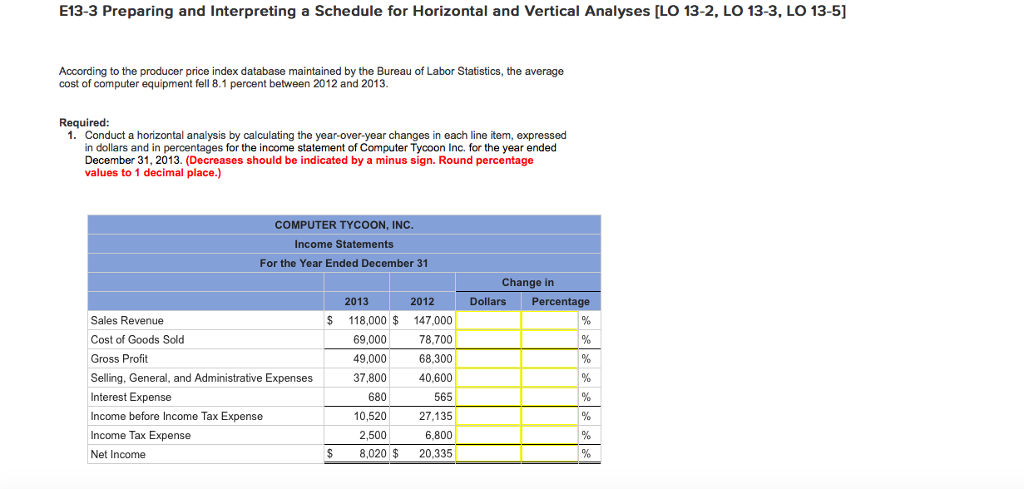Click the 2013 SG&A expenses value 37,800
This screenshot has height=489, width=1024.
point(371,377)
